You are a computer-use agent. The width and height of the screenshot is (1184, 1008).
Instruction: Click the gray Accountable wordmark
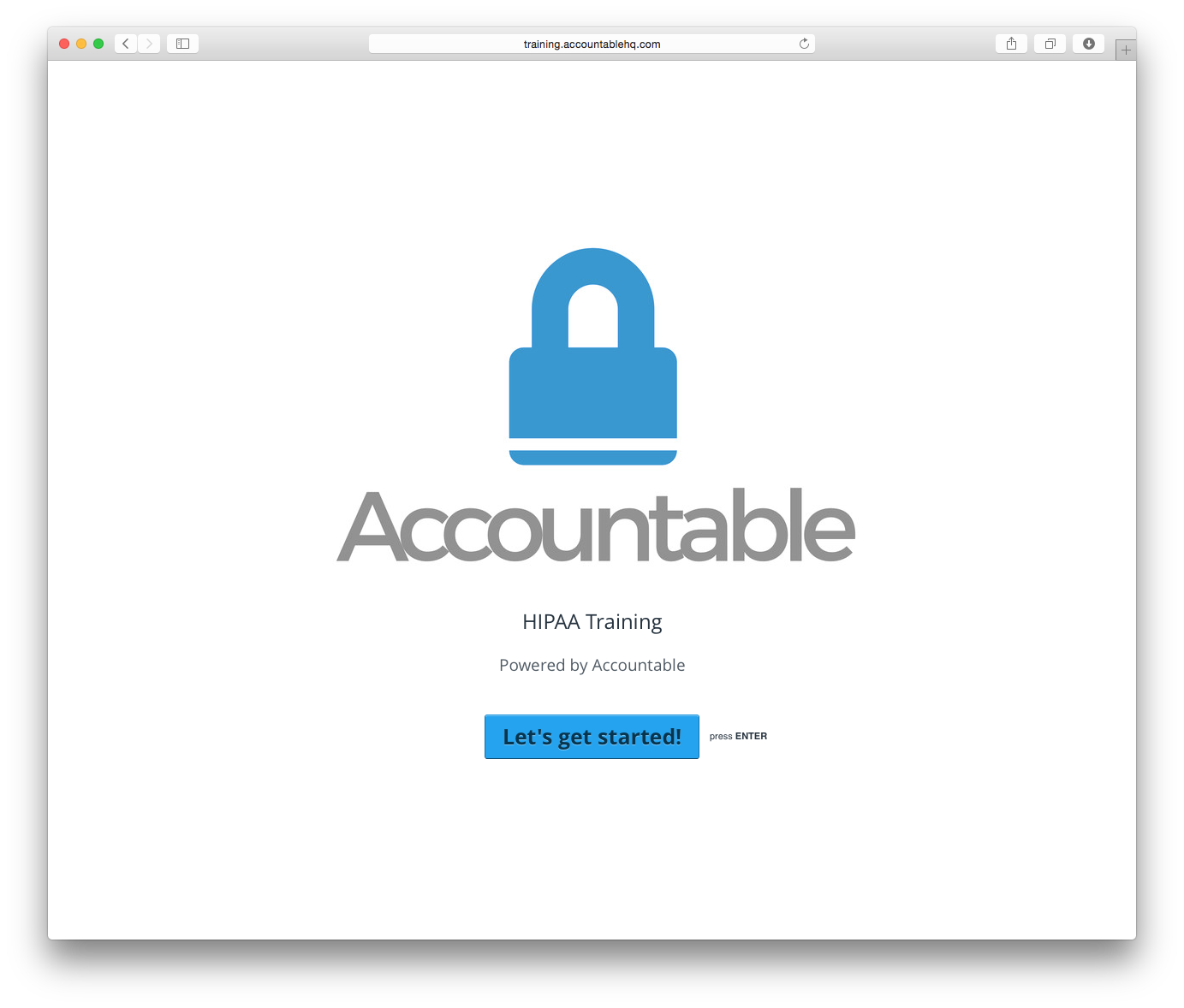(596, 526)
